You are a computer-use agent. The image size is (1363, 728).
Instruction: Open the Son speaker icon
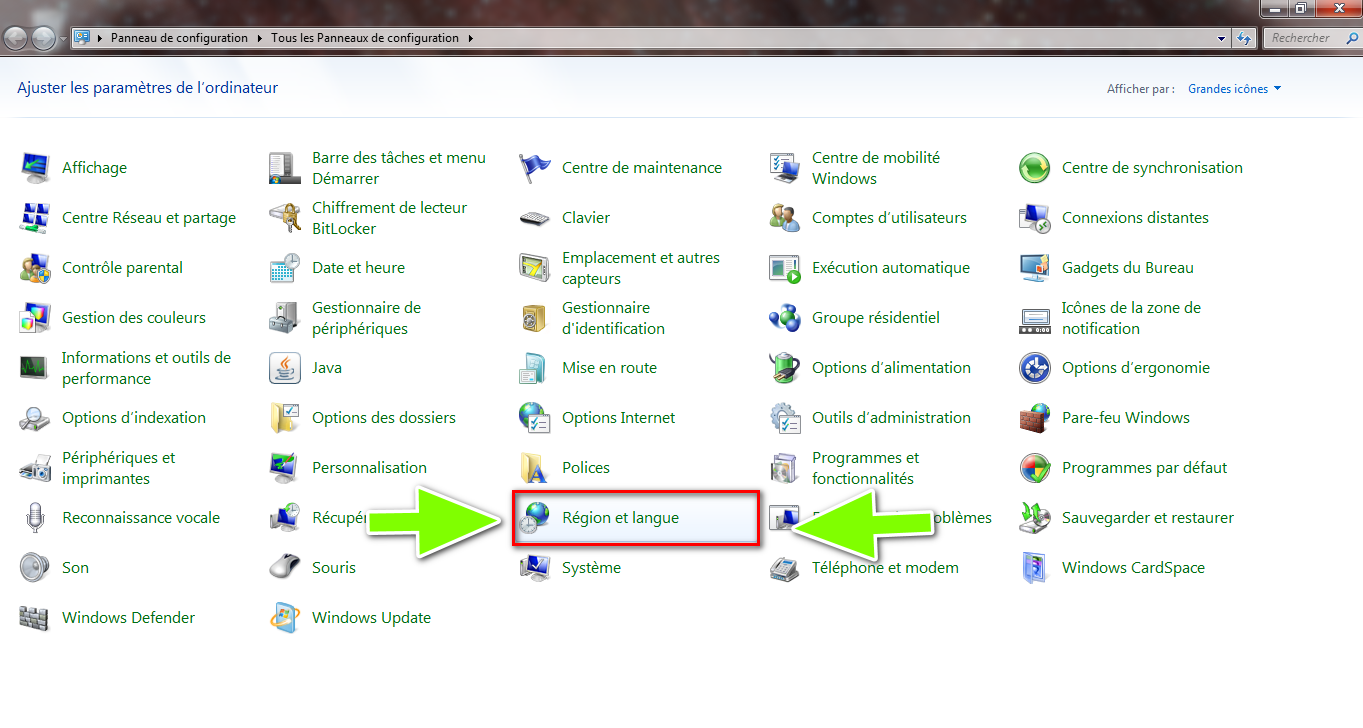35,568
